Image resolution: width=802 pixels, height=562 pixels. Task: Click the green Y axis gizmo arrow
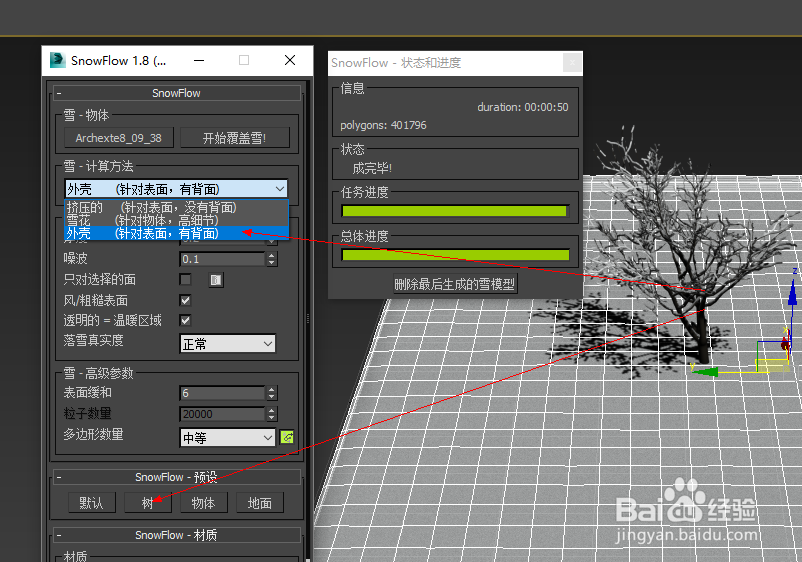pos(707,372)
